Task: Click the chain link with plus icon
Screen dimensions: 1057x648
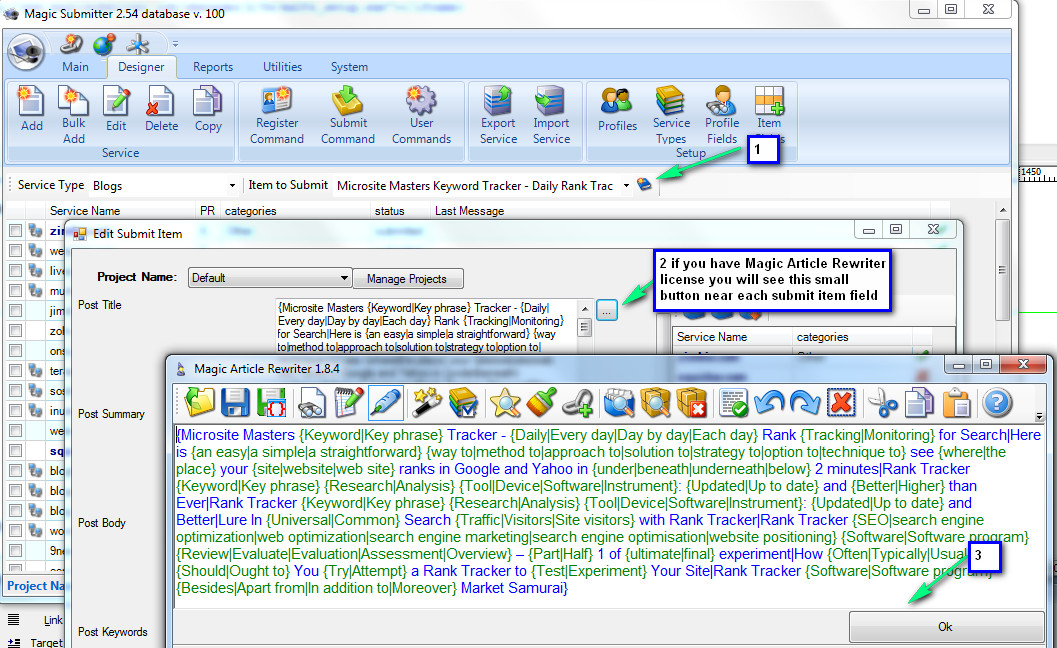Action: pos(578,403)
